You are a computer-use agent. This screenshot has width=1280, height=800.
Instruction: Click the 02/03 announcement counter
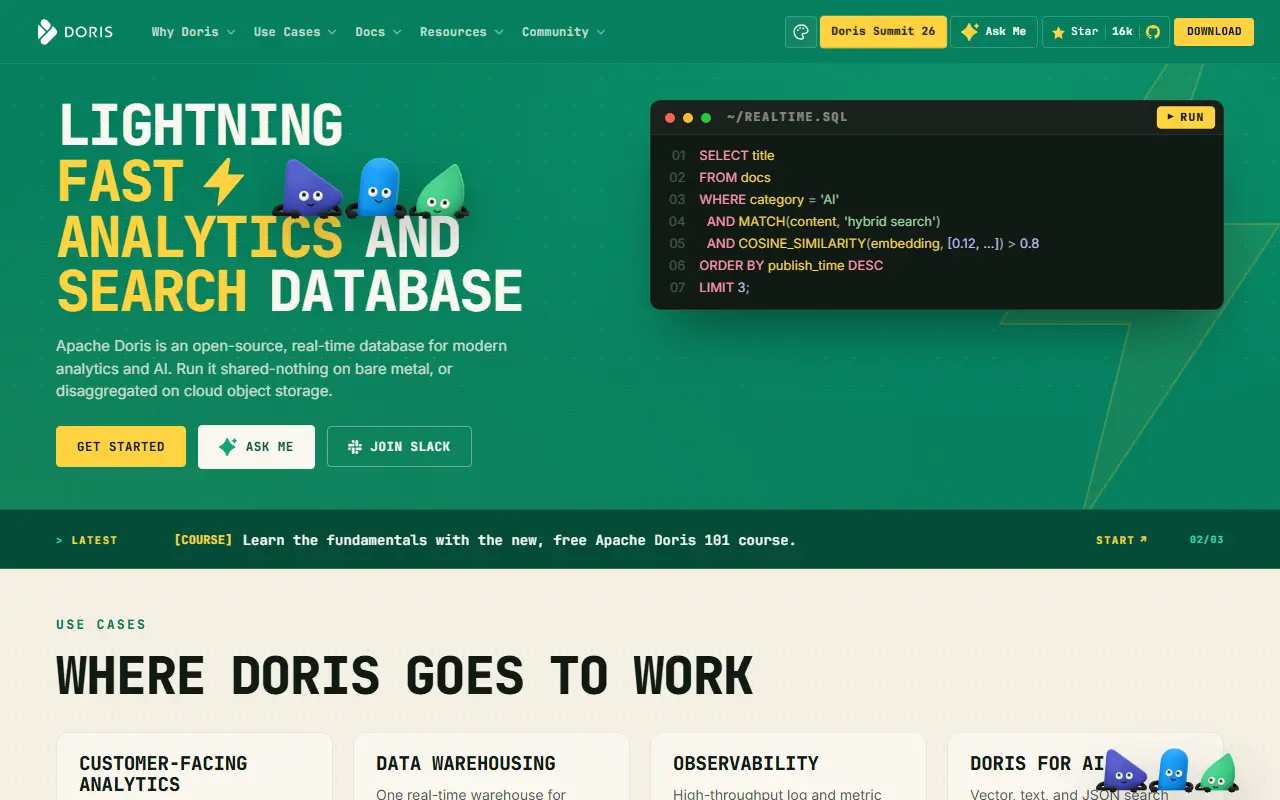click(x=1206, y=540)
